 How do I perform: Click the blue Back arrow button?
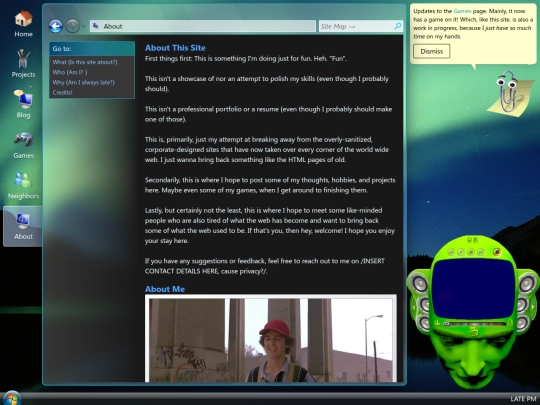(55, 26)
